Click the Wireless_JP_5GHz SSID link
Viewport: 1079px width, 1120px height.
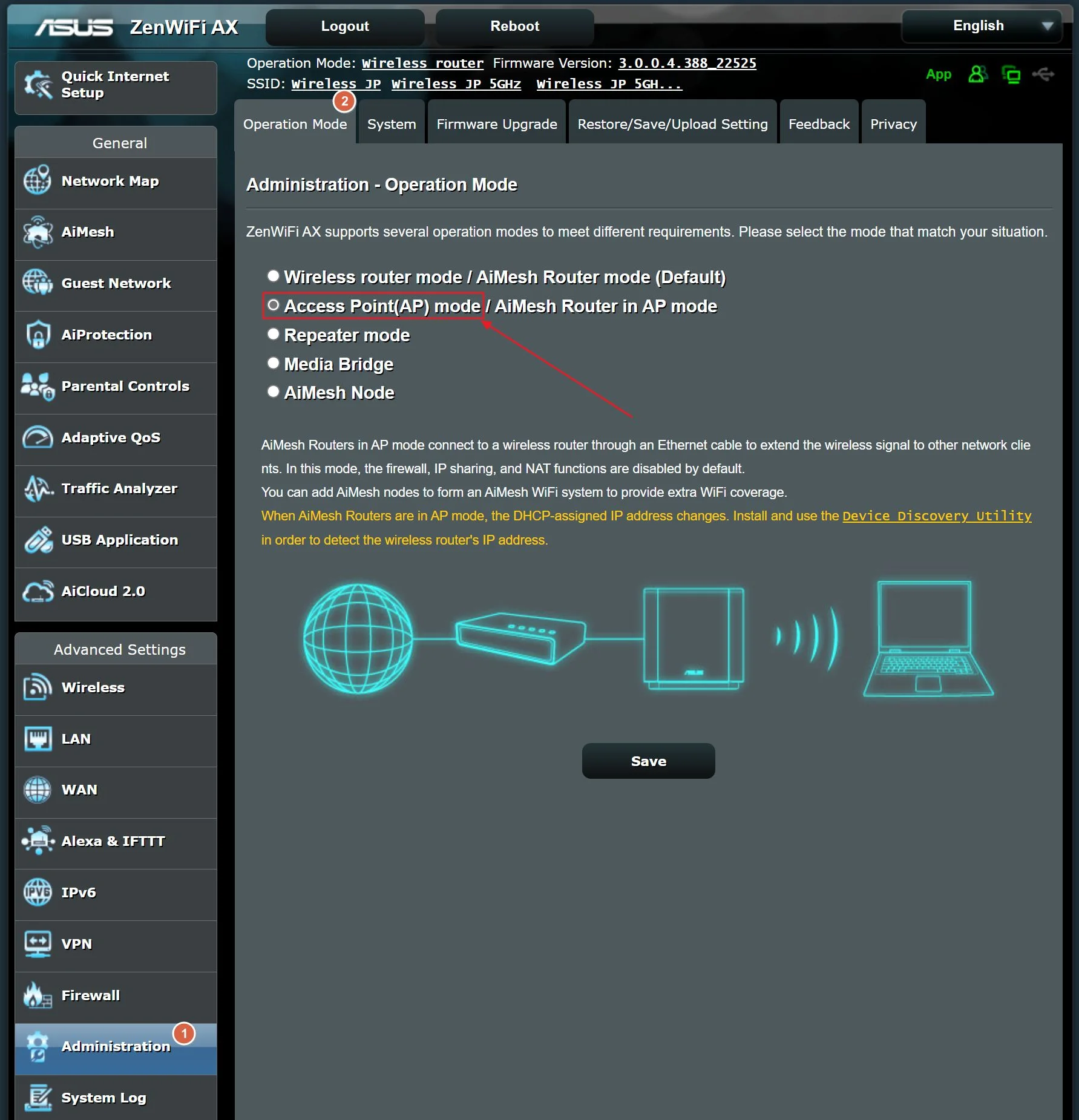[456, 84]
